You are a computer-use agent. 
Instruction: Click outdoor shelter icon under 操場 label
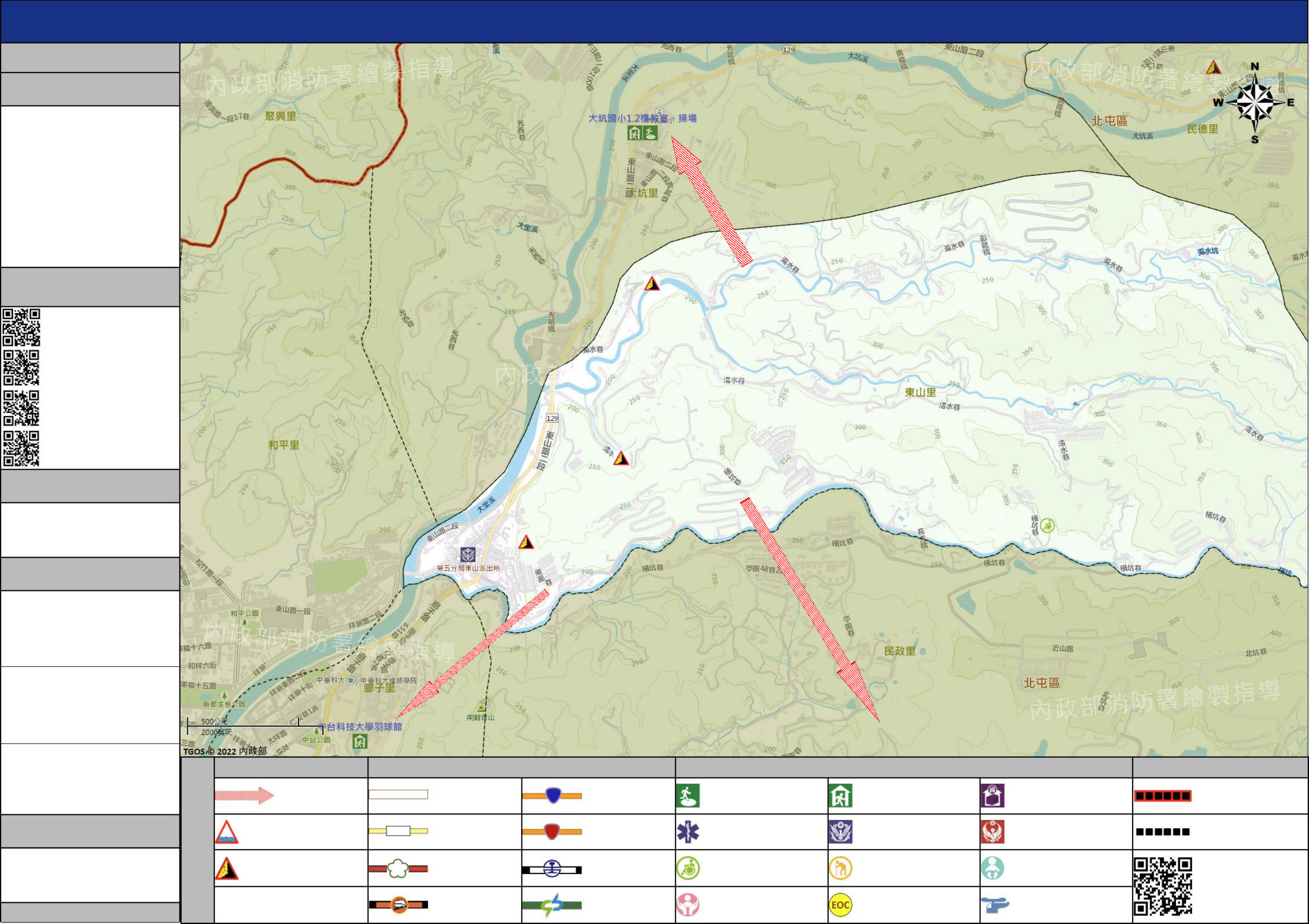650,133
